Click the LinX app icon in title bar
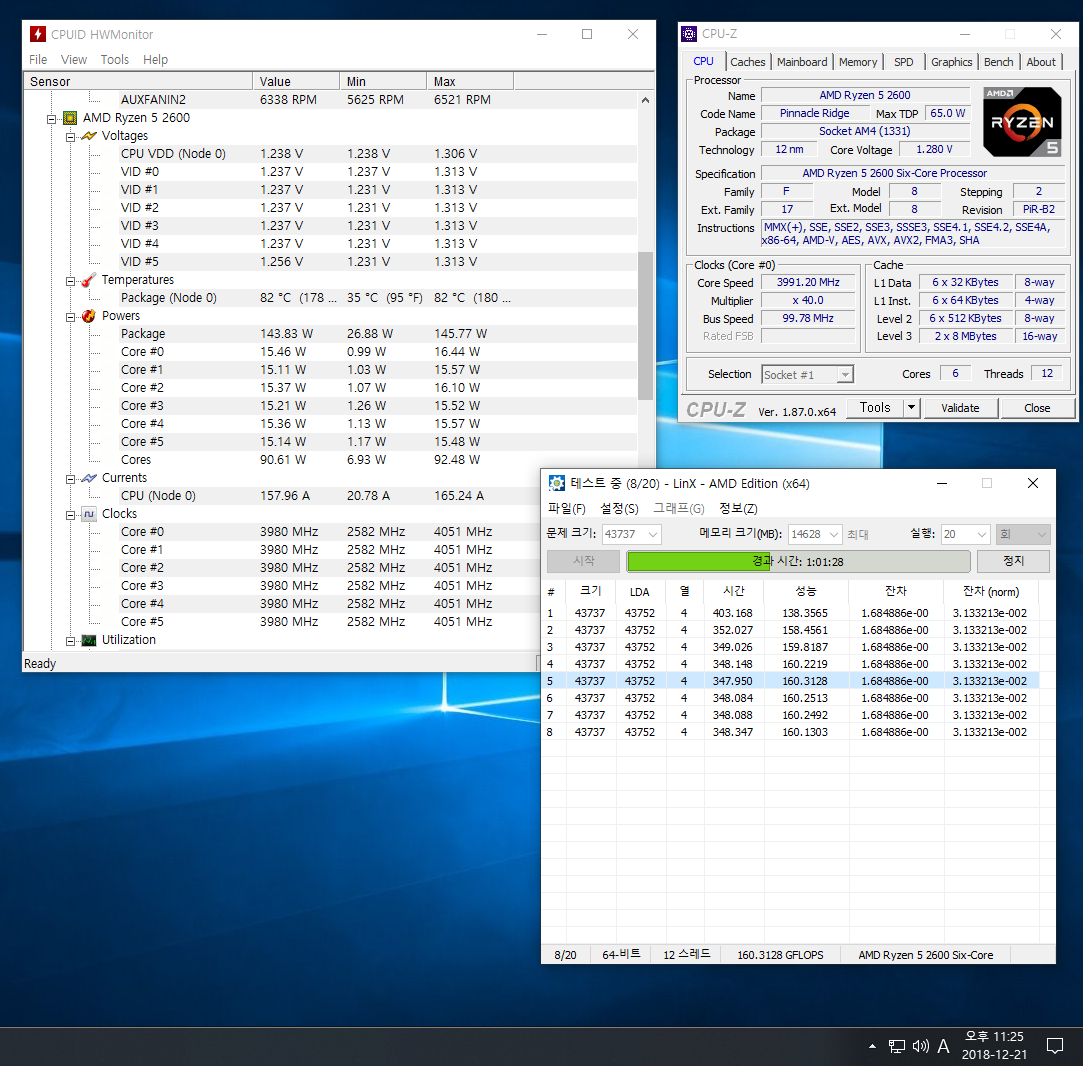The width and height of the screenshot is (1083, 1066). [556, 483]
